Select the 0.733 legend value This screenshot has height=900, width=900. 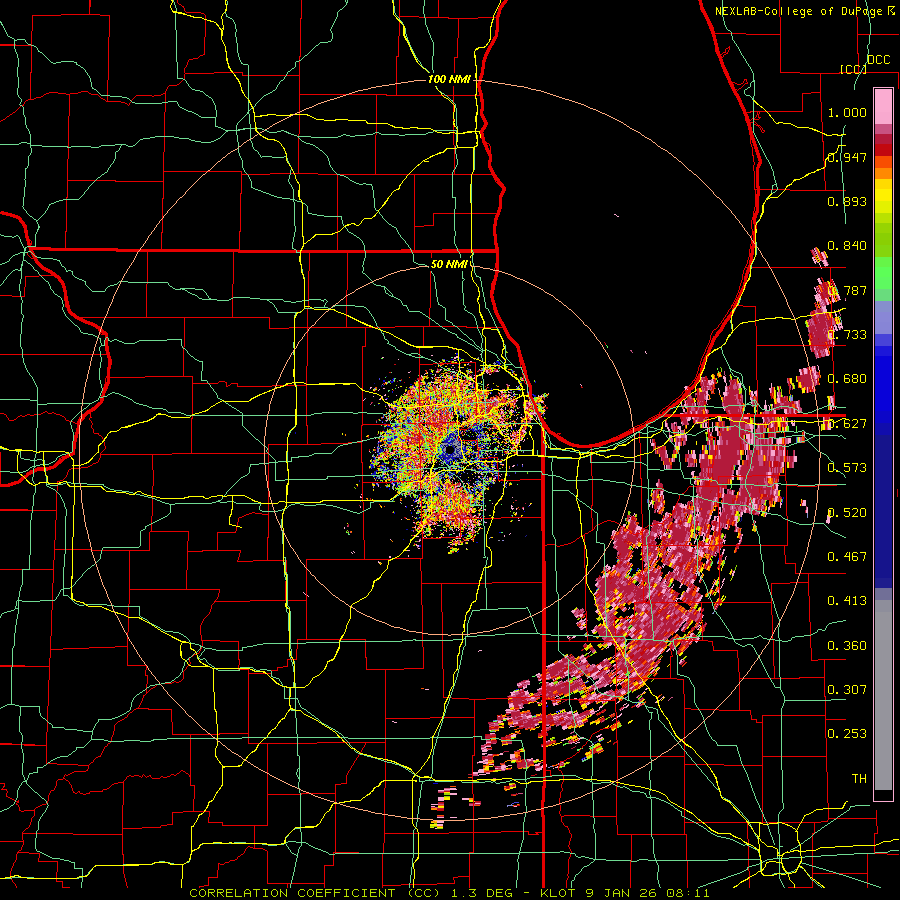click(849, 335)
